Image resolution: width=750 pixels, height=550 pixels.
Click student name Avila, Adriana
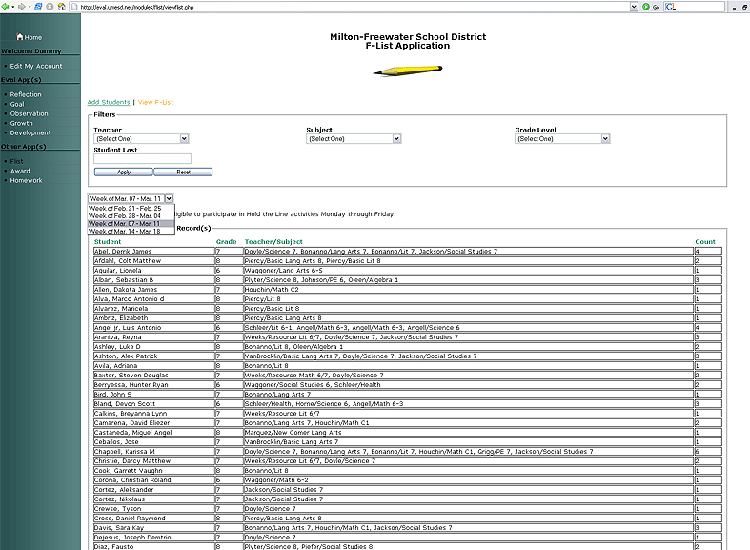coord(115,365)
